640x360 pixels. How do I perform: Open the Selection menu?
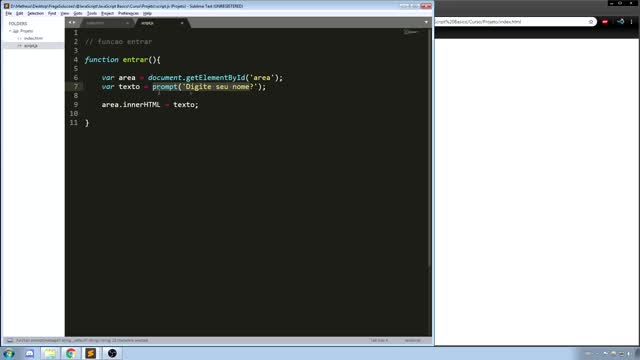tap(36, 13)
